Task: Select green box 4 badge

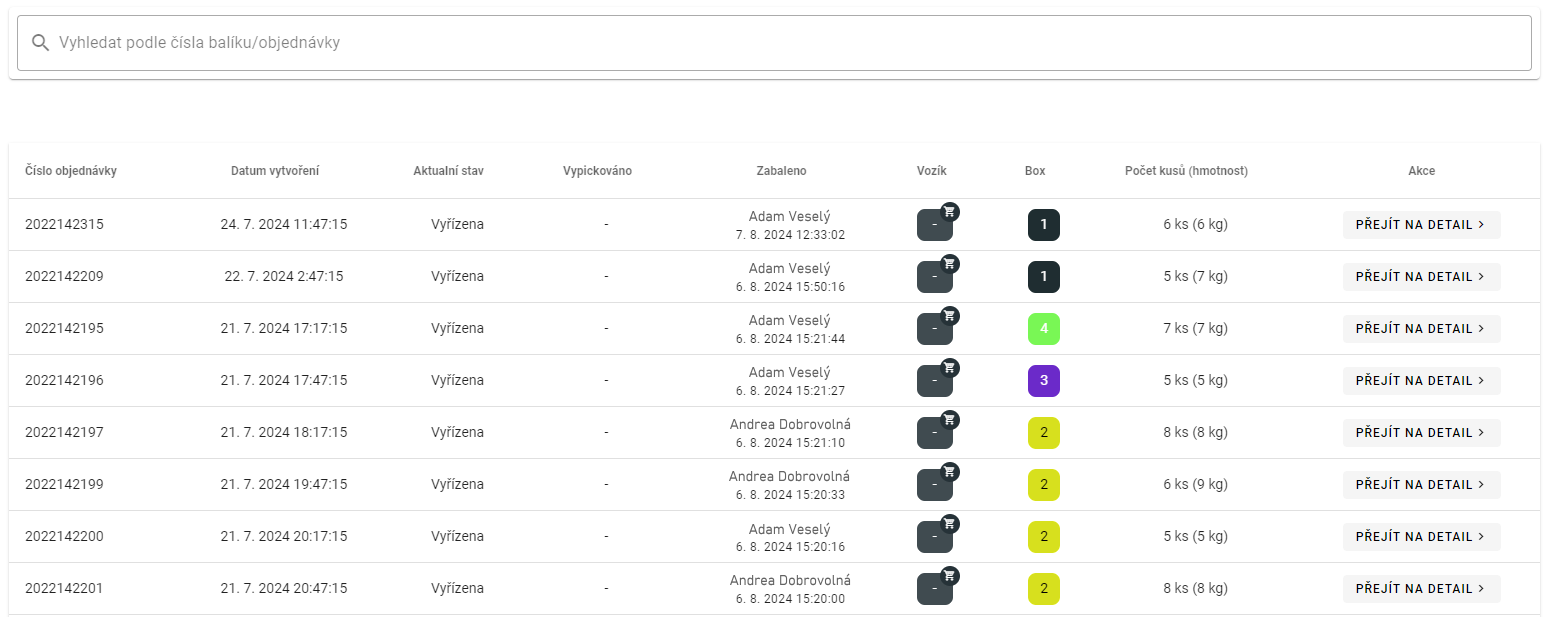Action: coord(1043,329)
